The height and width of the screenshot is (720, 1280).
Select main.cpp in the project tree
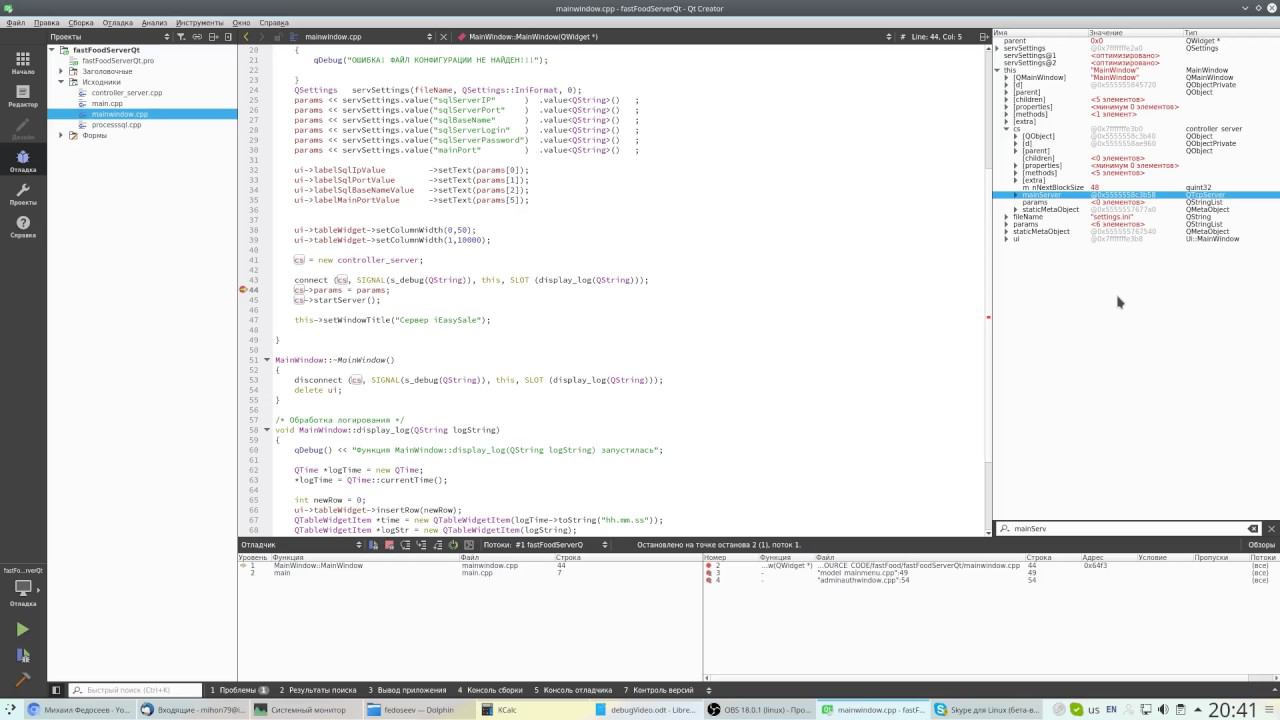coord(107,103)
